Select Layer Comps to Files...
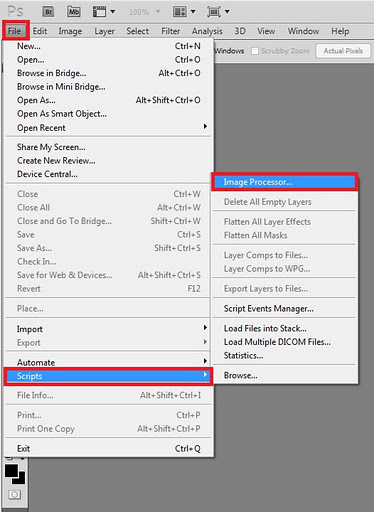 pos(285,255)
